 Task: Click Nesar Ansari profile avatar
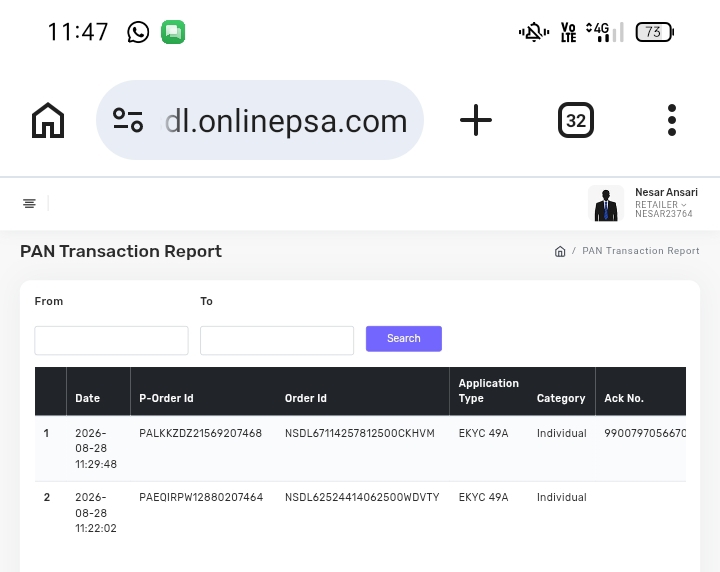(x=606, y=203)
